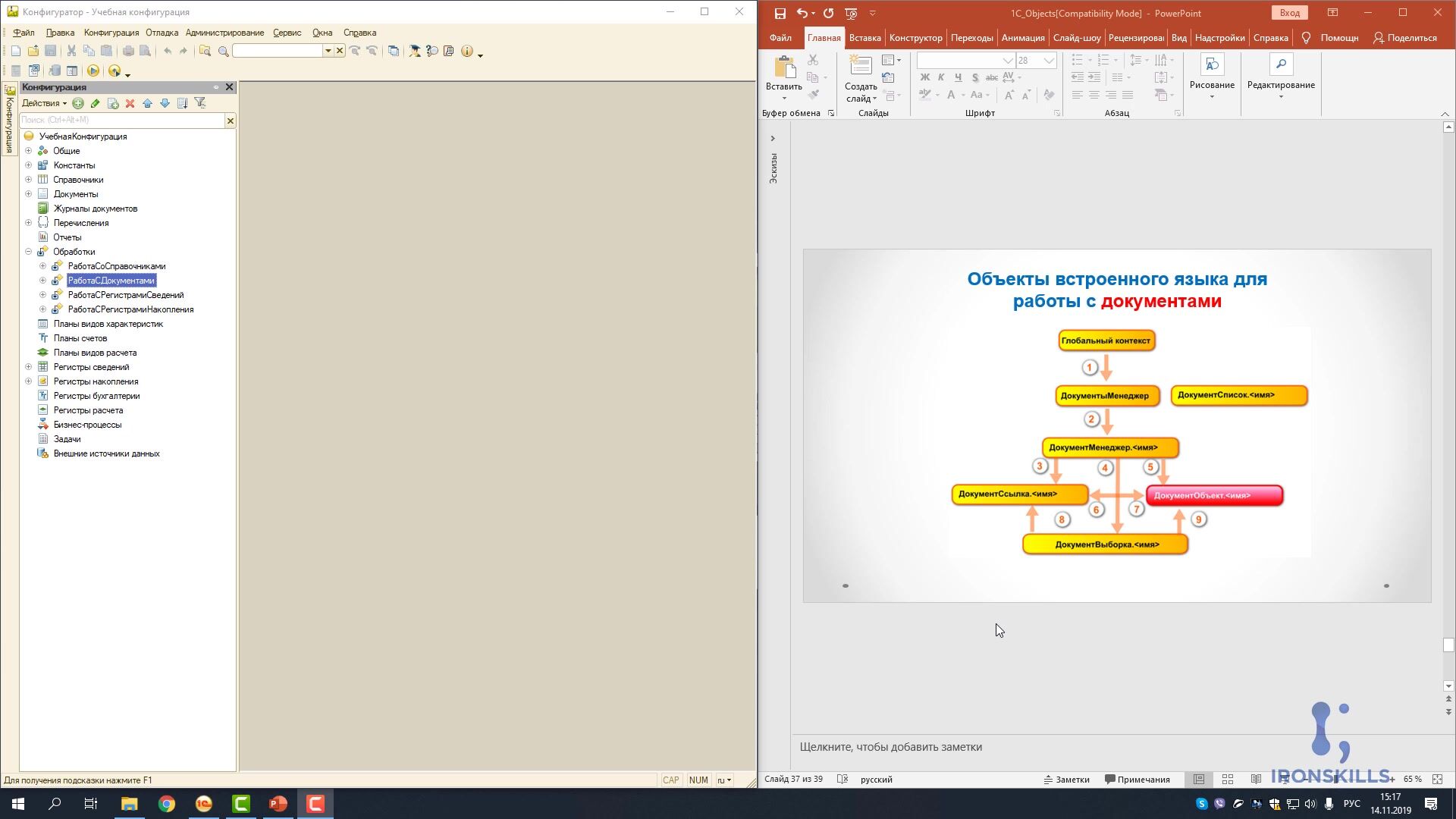Image resolution: width=1456 pixels, height=819 pixels.
Task: Click filter by subsystems funnel icon
Action: pos(200,103)
